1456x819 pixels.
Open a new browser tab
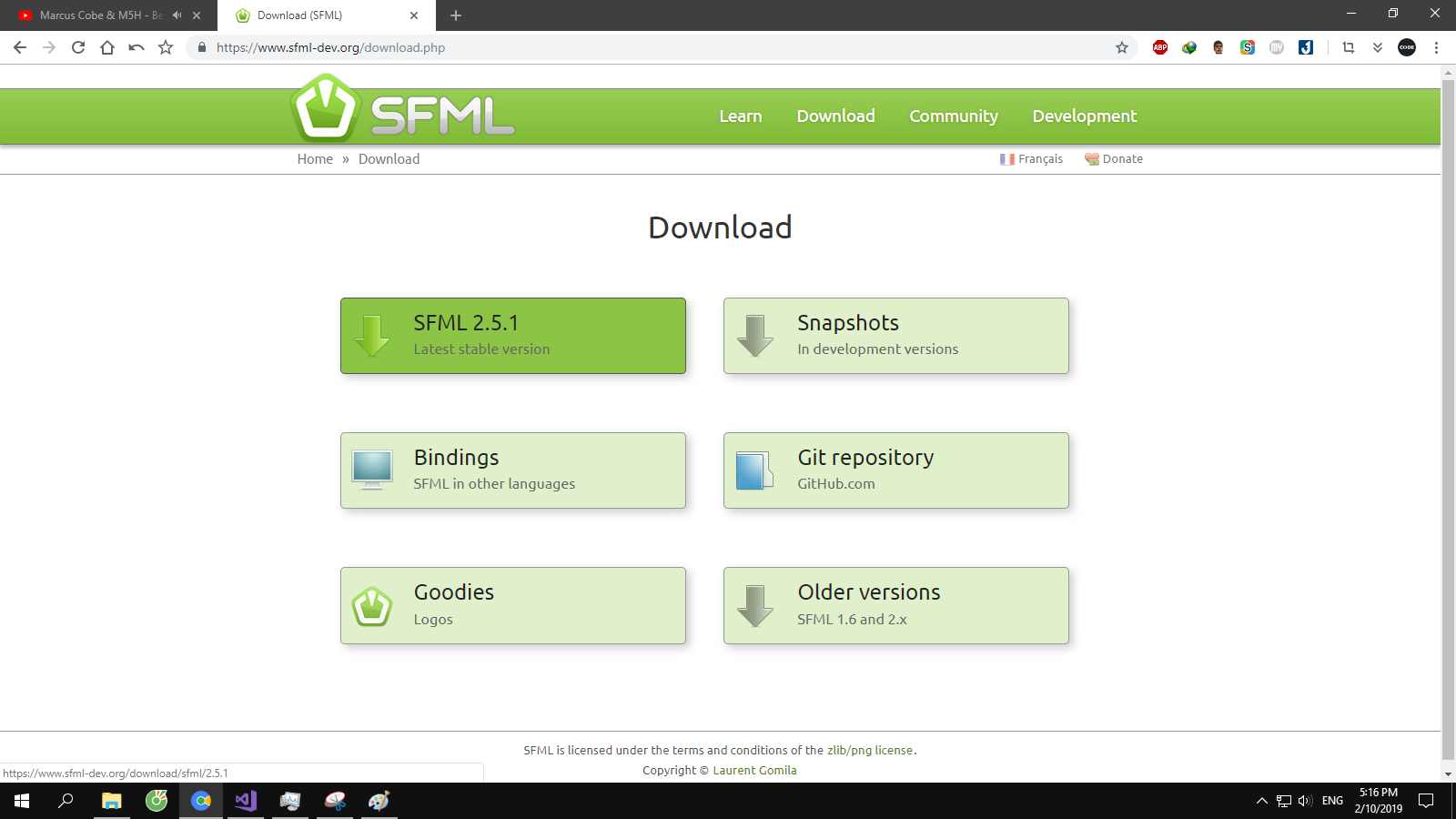456,15
